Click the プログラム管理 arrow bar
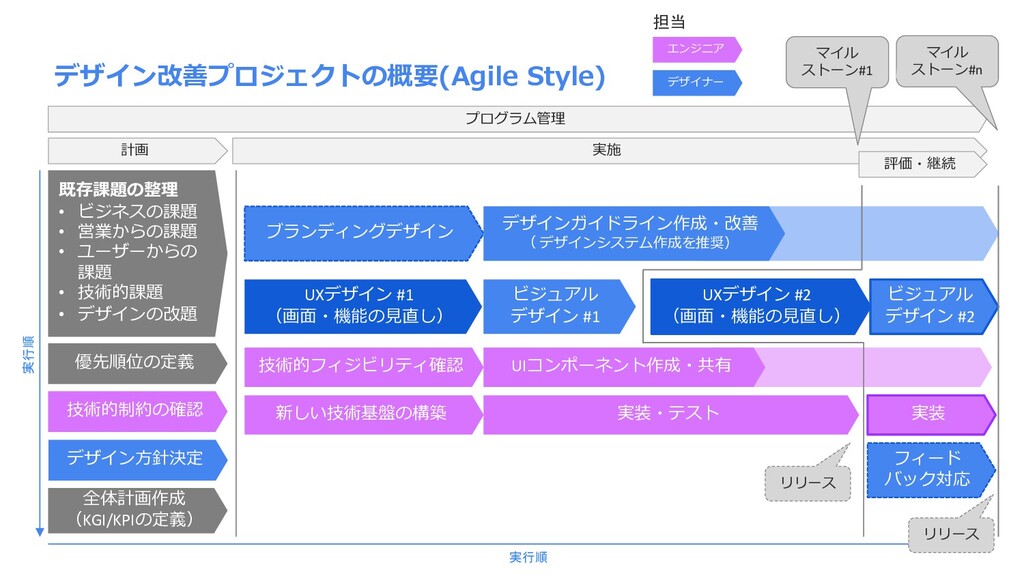Screen dimensions: 1024x576 517,119
